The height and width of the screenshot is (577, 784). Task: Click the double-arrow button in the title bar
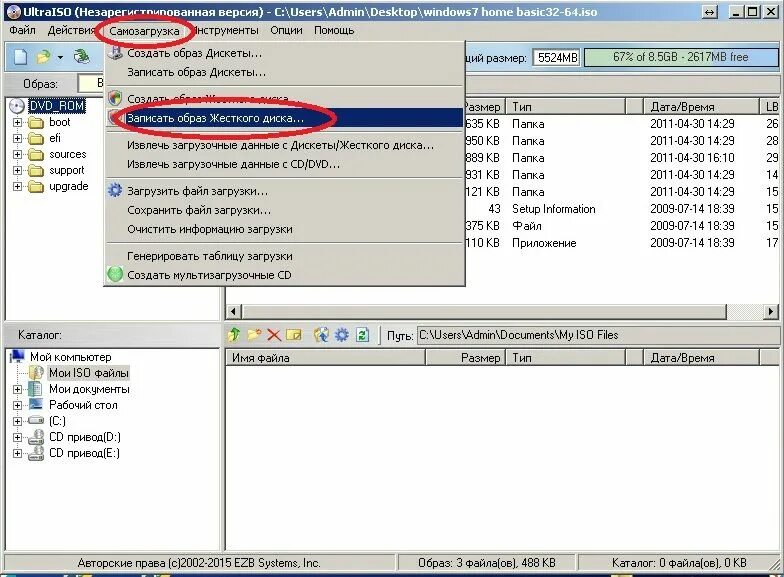(x=709, y=12)
